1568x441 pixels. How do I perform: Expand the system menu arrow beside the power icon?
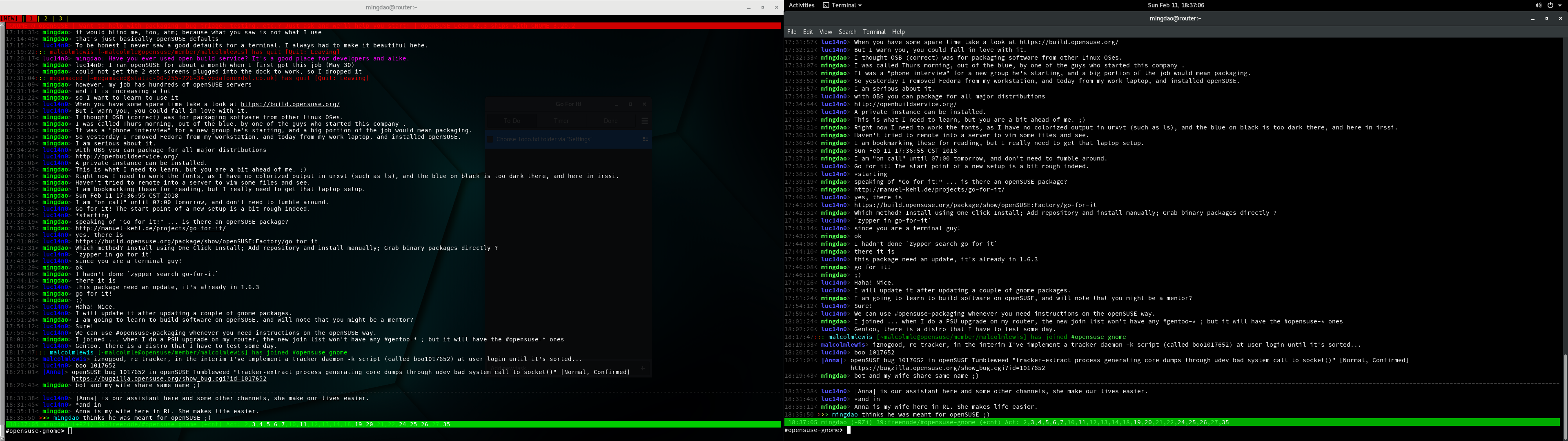(1560, 5)
